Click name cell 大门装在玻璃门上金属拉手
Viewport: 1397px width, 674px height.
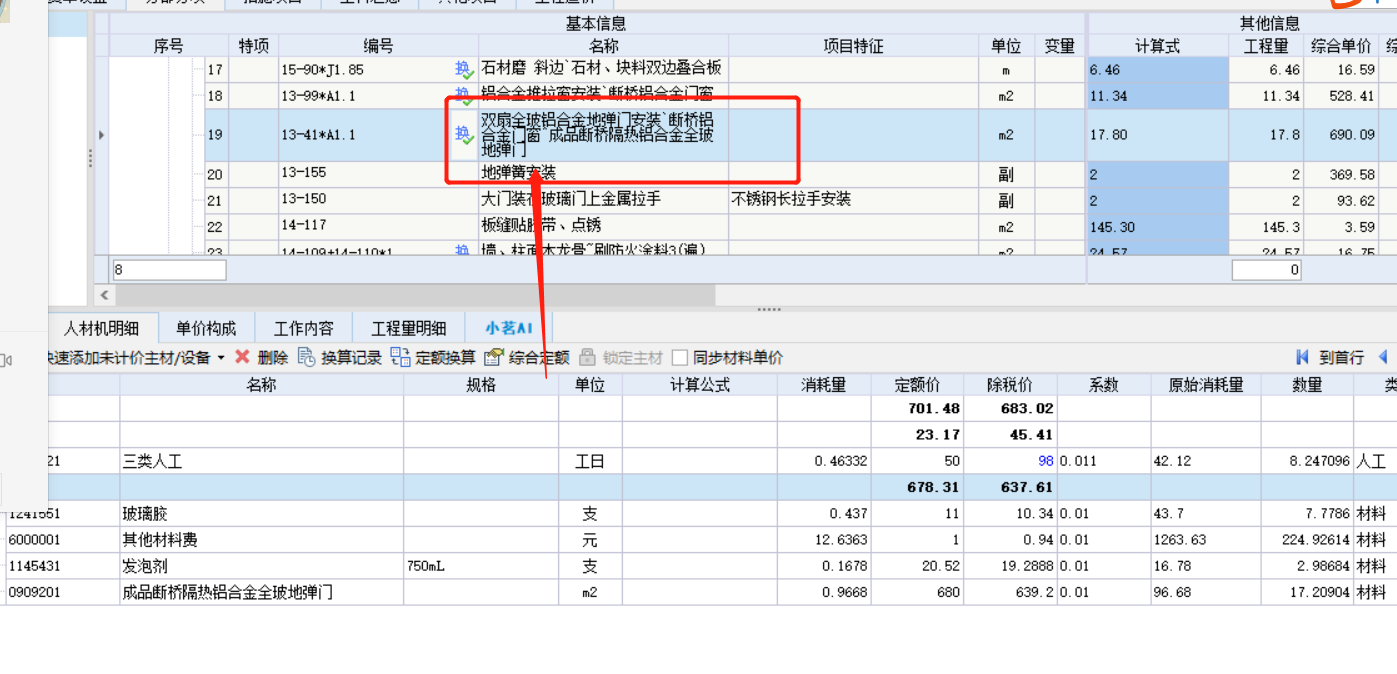[x=603, y=200]
